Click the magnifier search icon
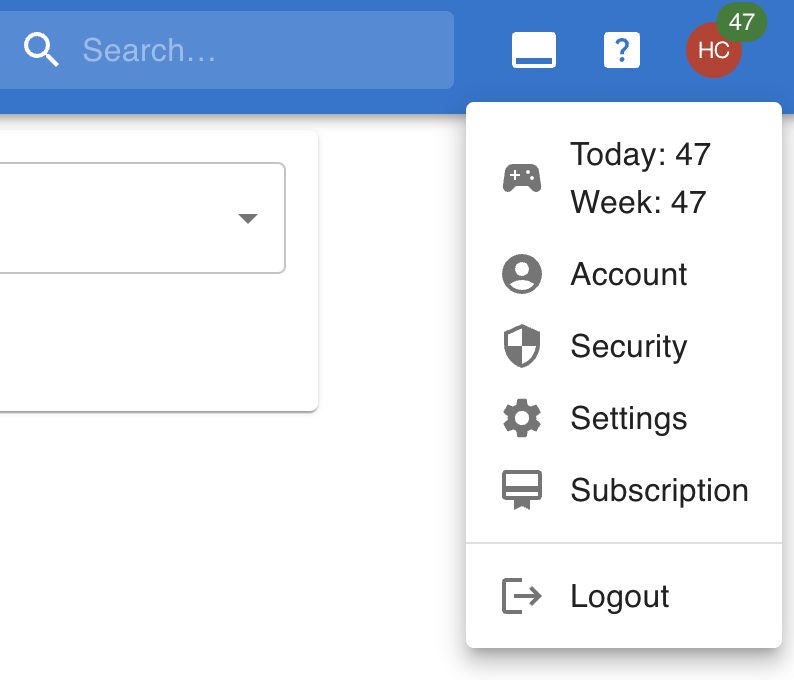 [42, 49]
